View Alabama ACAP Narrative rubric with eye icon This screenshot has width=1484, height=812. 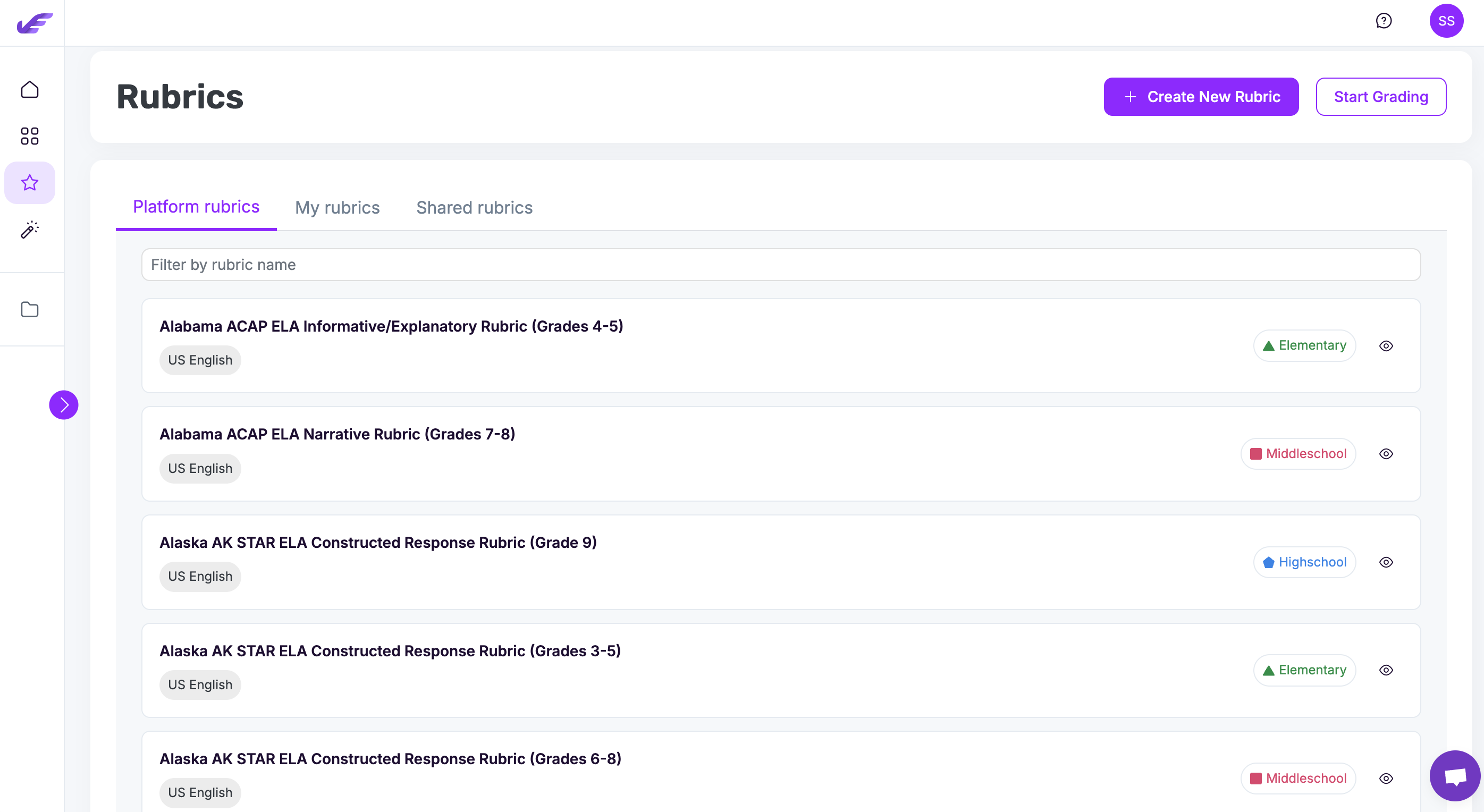pos(1386,454)
